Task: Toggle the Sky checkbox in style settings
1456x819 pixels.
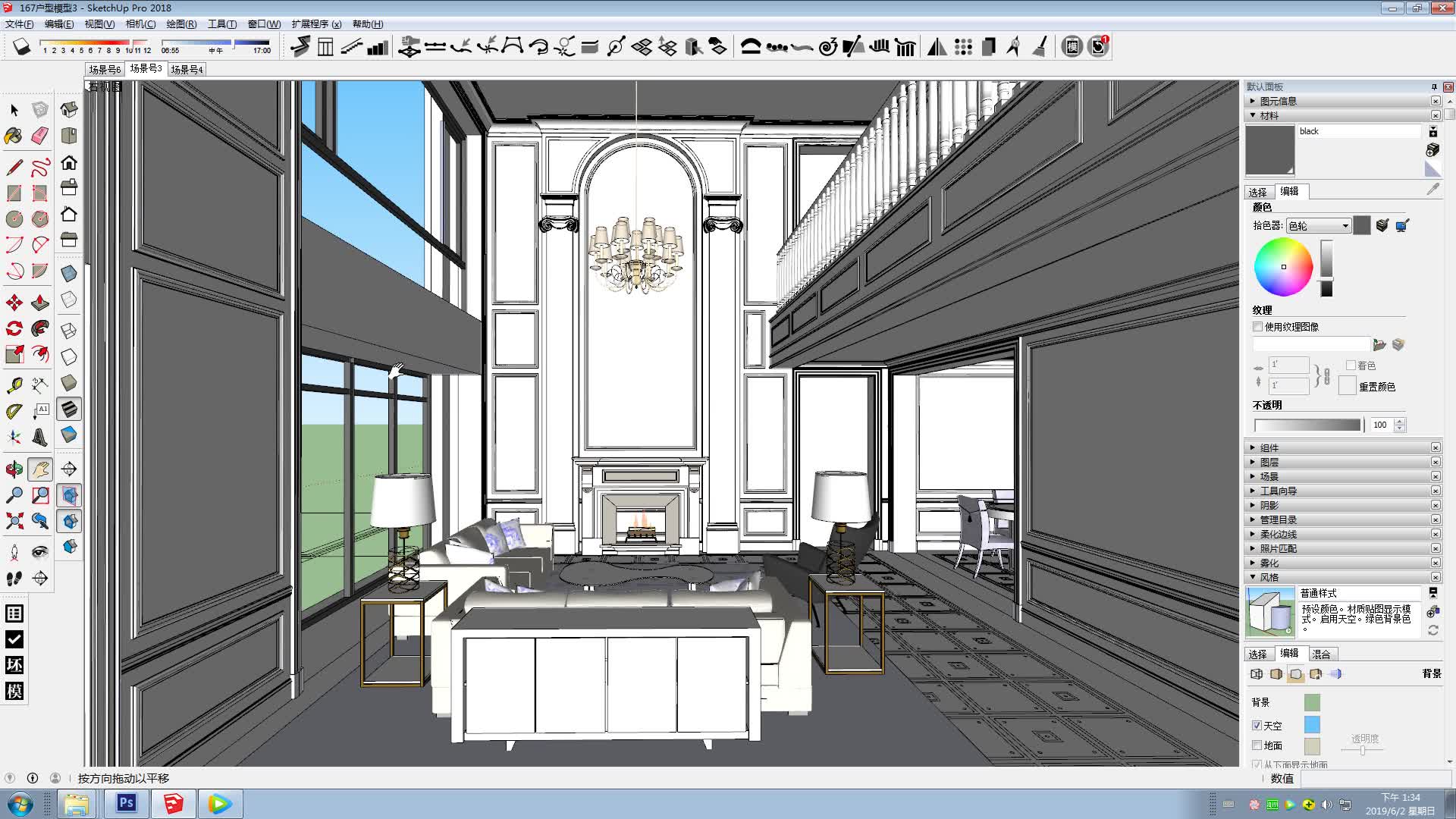Action: 1257,726
